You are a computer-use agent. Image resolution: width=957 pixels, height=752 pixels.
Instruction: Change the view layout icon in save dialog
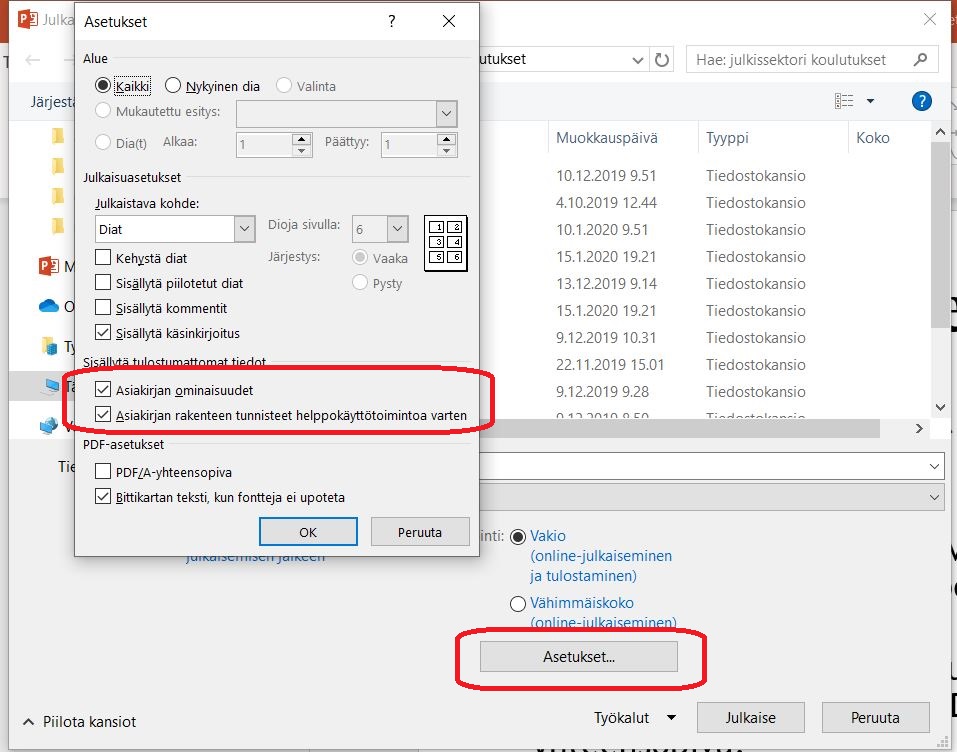pos(844,101)
